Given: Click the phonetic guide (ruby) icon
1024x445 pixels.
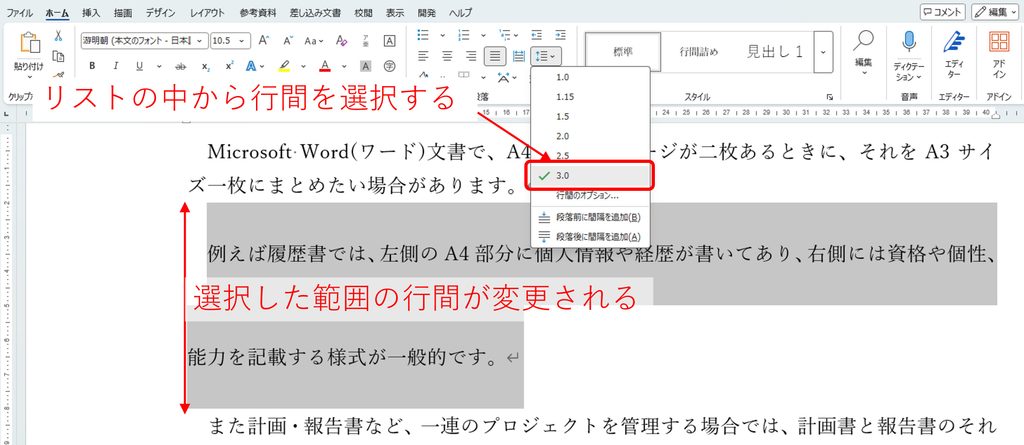Looking at the screenshot, I should coord(366,41).
